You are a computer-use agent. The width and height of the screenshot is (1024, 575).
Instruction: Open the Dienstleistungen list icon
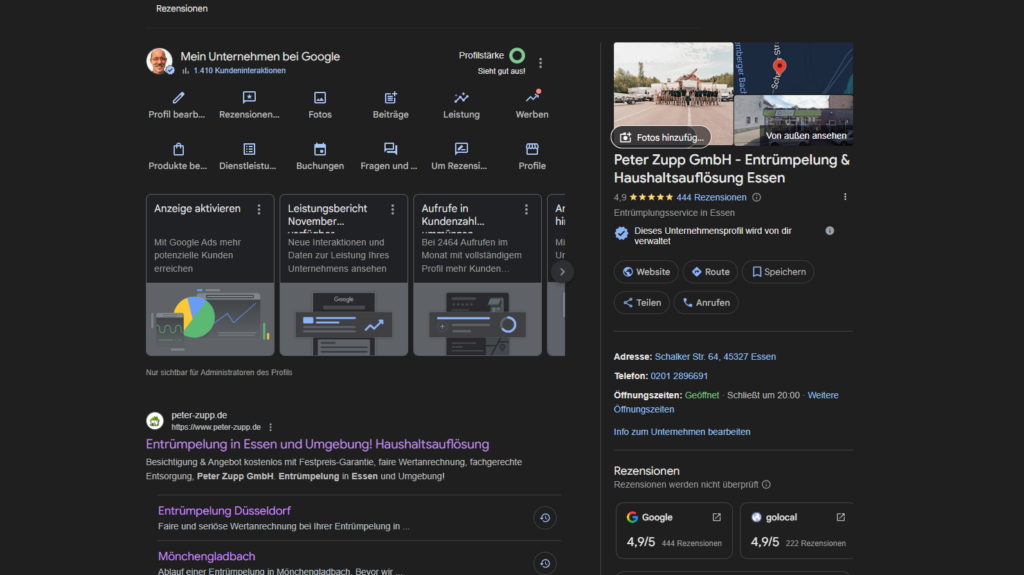249,150
